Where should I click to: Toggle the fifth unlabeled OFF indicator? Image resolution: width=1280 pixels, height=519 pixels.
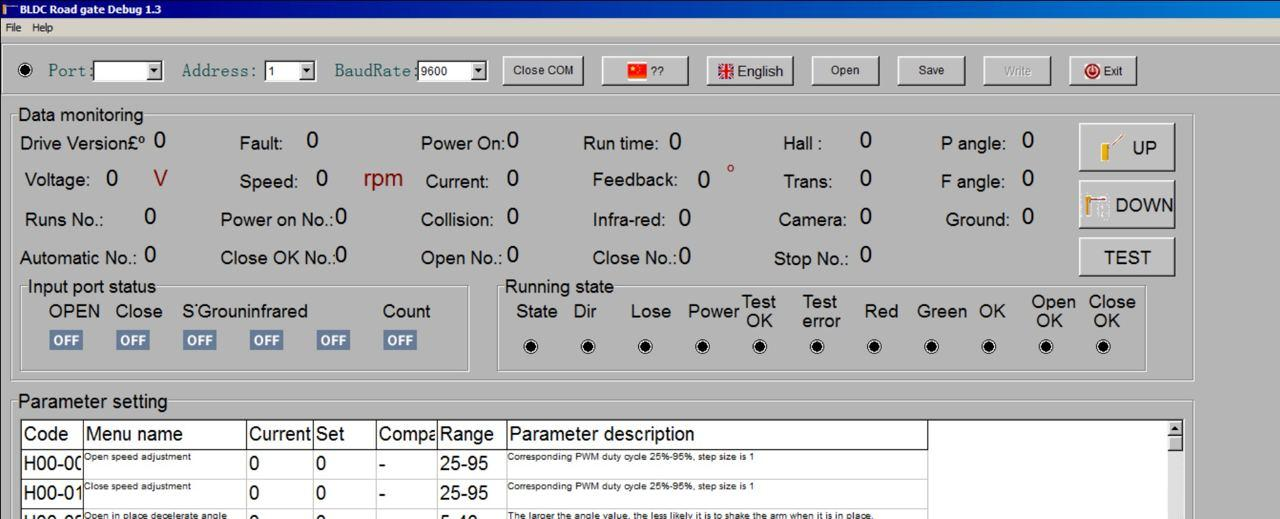tap(333, 340)
